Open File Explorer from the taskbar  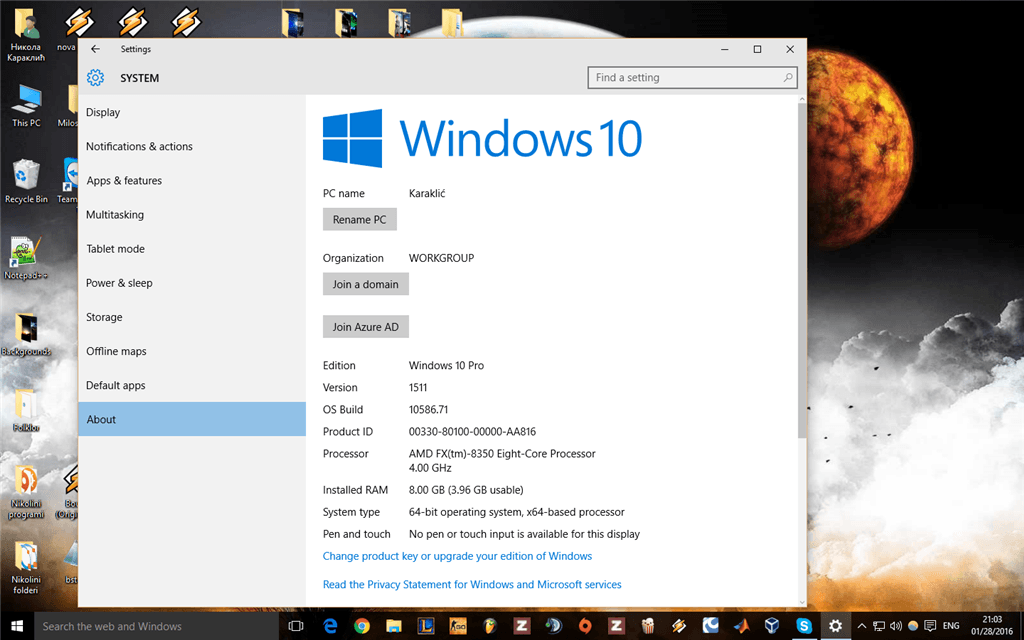click(x=393, y=626)
